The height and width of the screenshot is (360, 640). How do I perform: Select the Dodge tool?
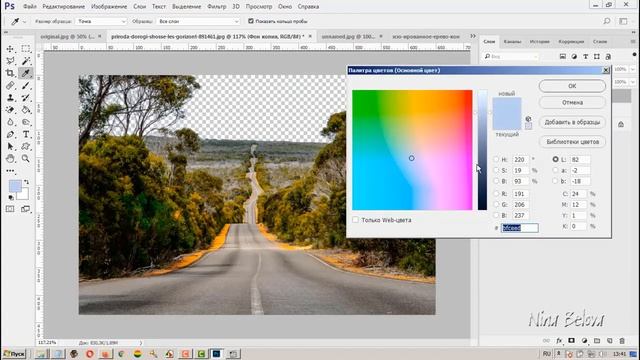point(26,122)
